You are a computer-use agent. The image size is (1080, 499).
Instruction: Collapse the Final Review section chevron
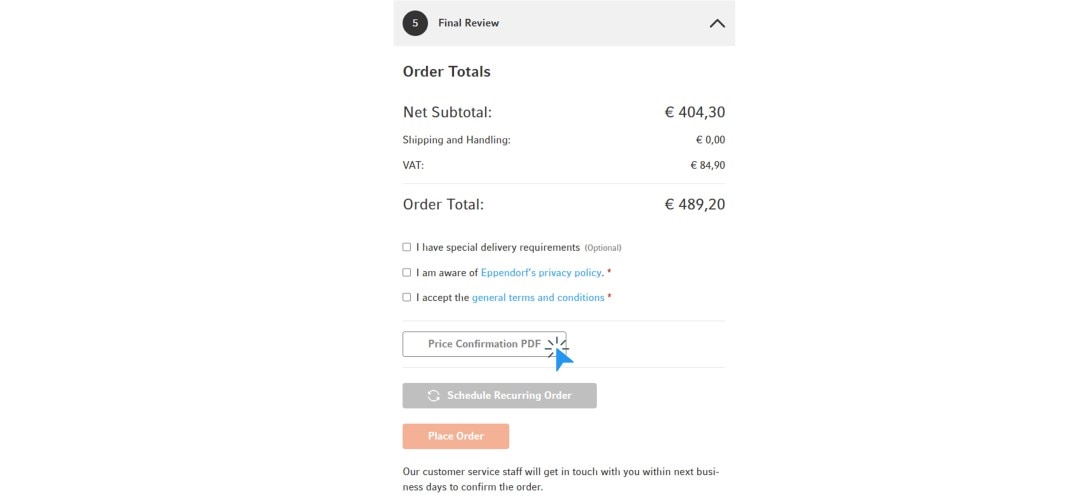[717, 23]
